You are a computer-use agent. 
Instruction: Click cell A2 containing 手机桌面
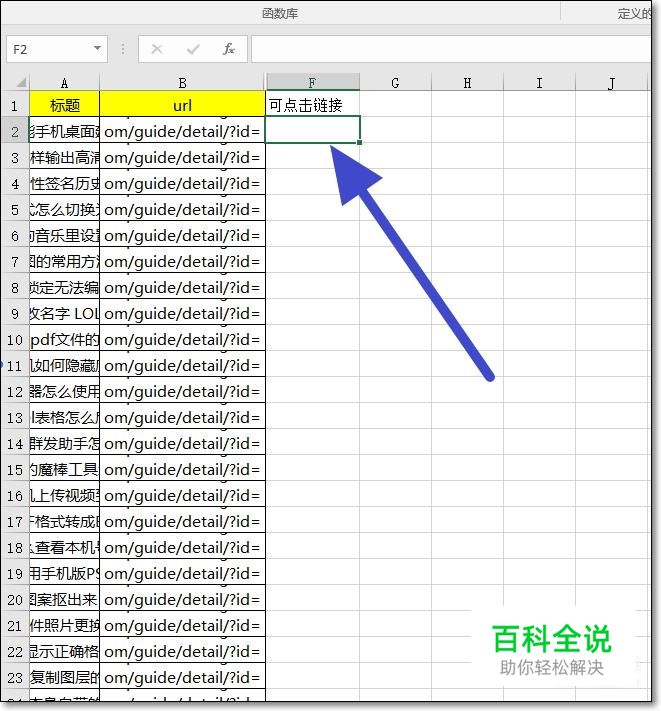pos(64,131)
